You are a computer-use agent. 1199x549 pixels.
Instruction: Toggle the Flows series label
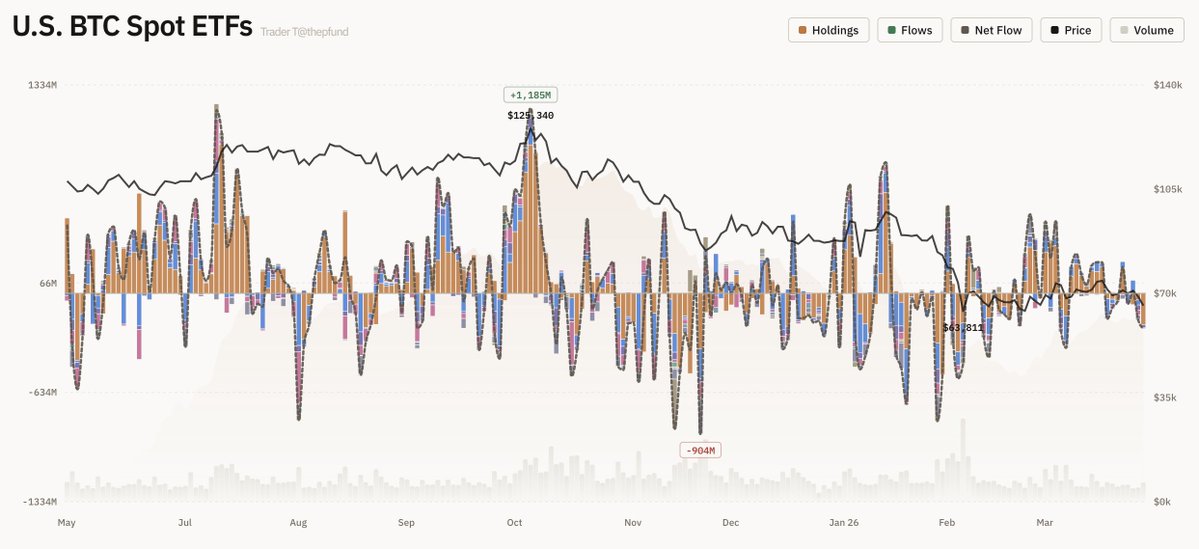pyautogui.click(x=916, y=30)
